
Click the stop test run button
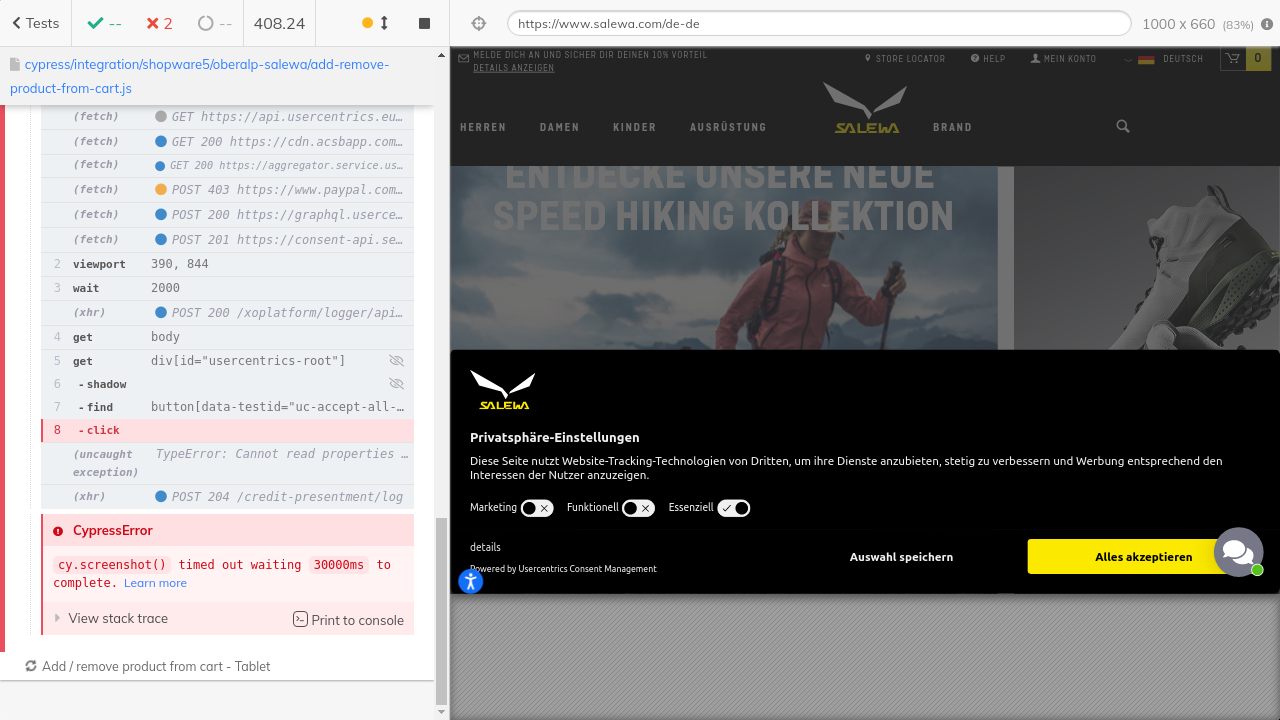pos(424,23)
